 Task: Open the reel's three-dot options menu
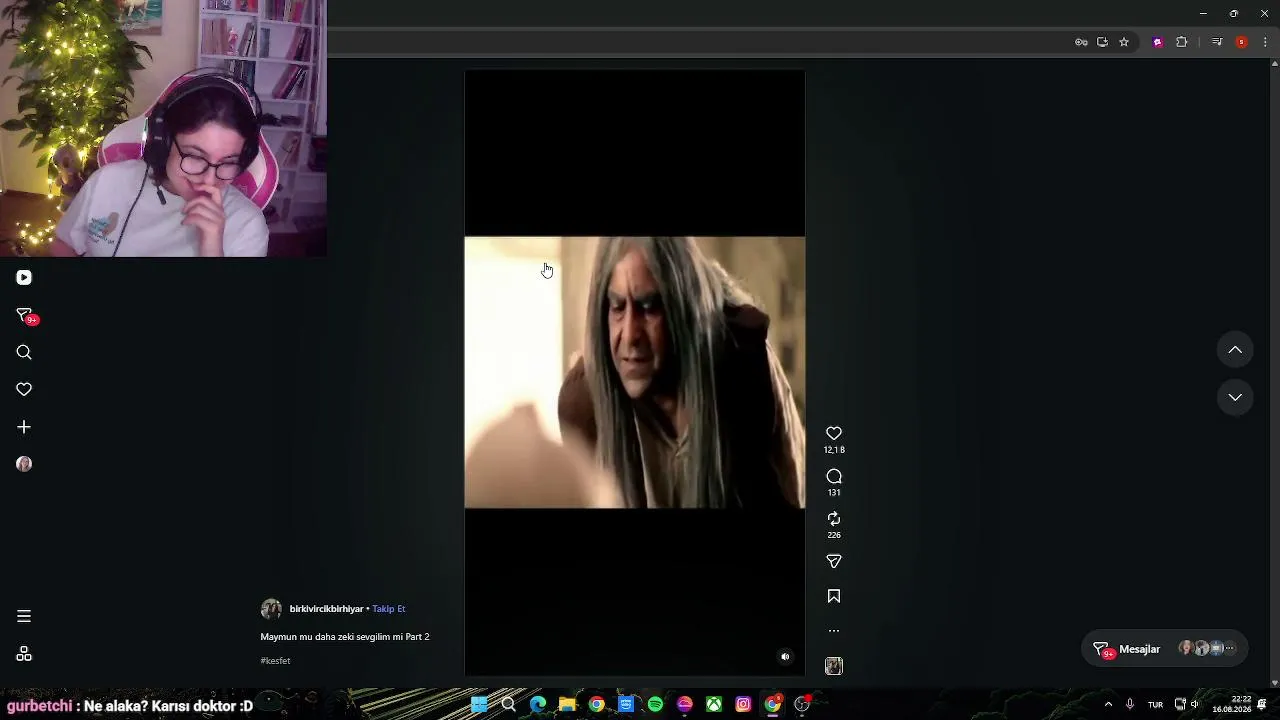(834, 631)
